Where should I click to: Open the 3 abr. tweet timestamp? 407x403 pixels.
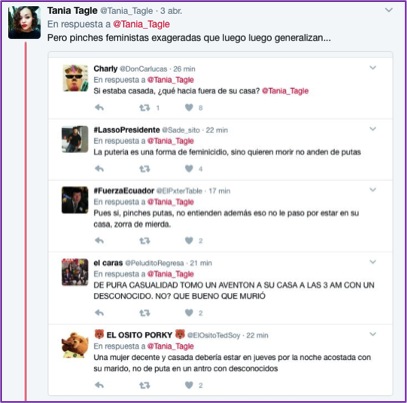171,11
